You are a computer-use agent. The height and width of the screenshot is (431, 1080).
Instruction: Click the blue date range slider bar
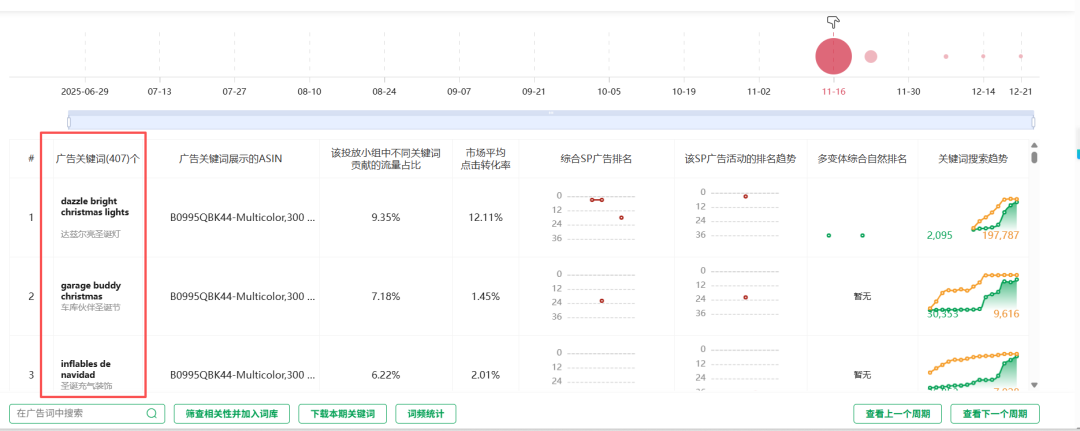[551, 120]
